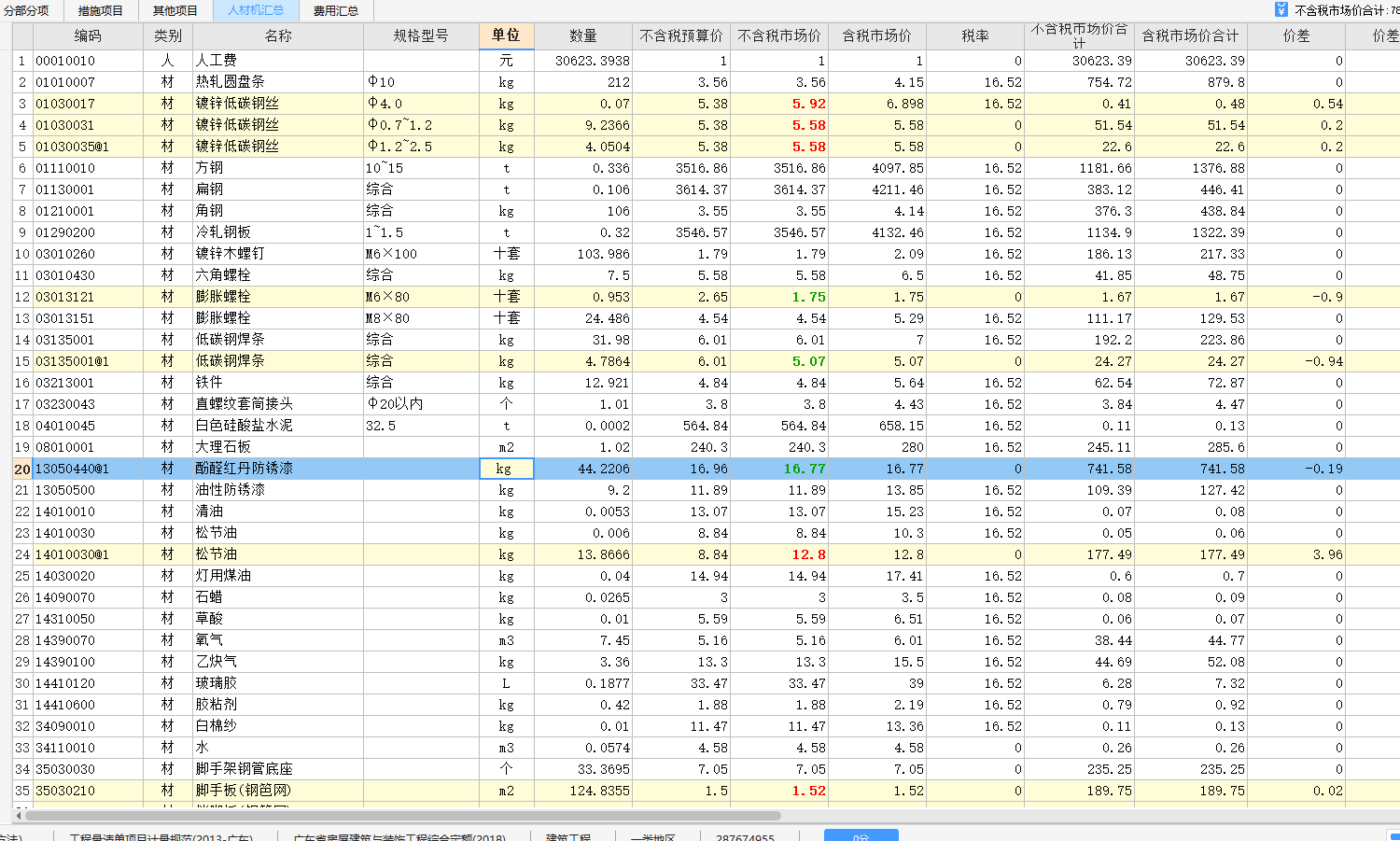Click the yen price total icon
The width and height of the screenshot is (1400, 841).
(x=1281, y=9)
